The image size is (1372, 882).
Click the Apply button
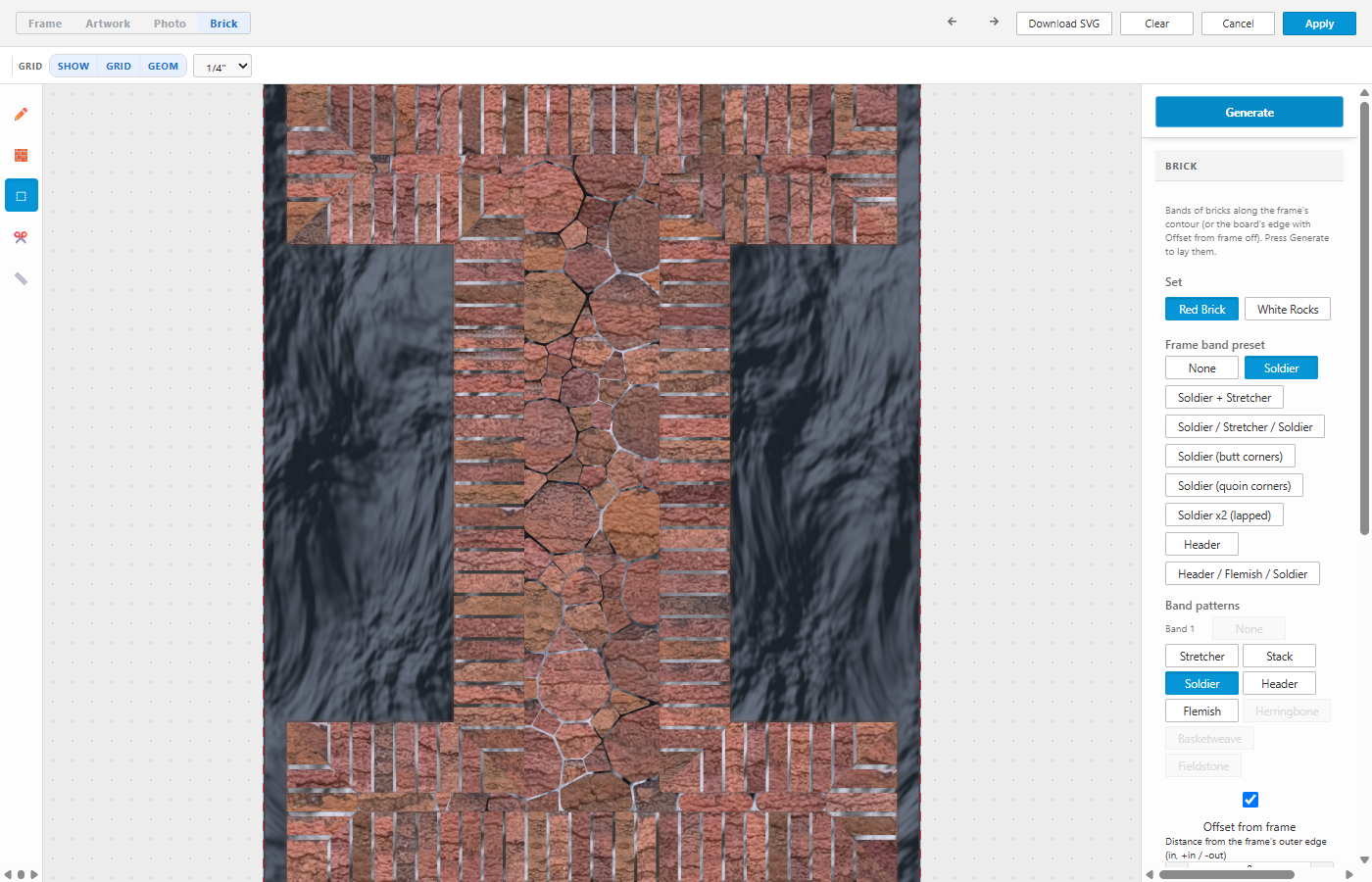(1319, 24)
